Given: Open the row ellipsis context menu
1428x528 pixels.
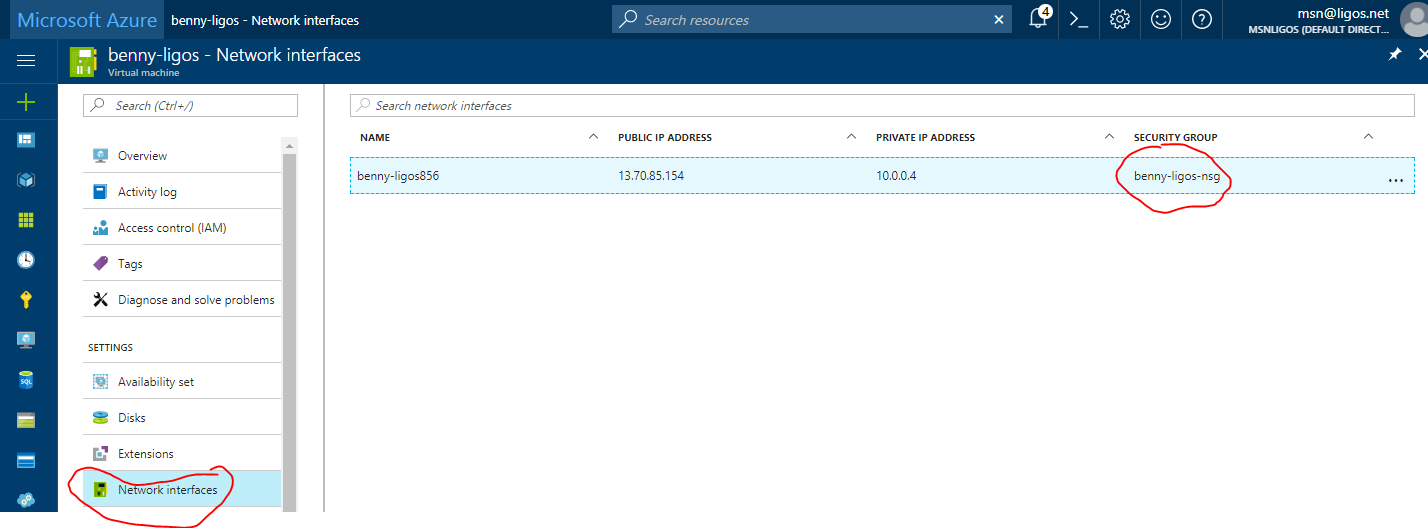Looking at the screenshot, I should (1396, 179).
